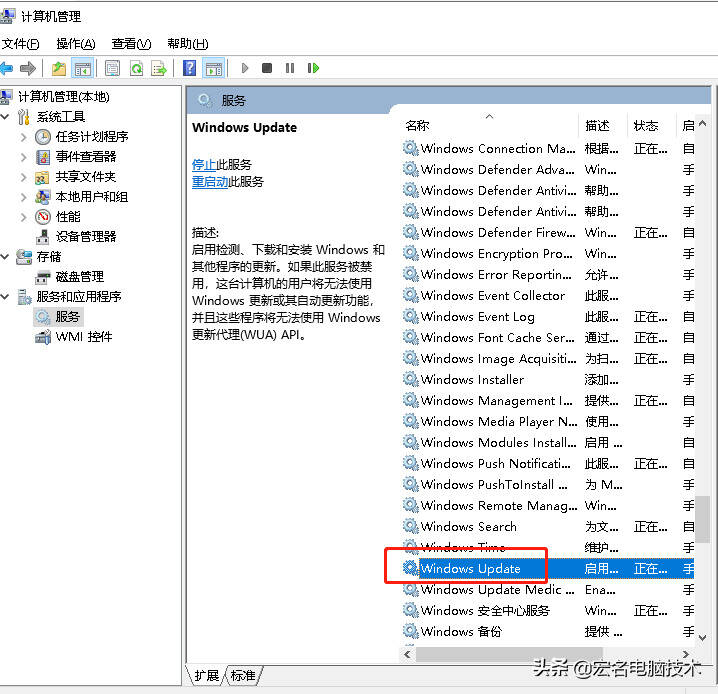Select the Windows Defender Firewall service row
The width and height of the screenshot is (718, 694).
(548, 233)
